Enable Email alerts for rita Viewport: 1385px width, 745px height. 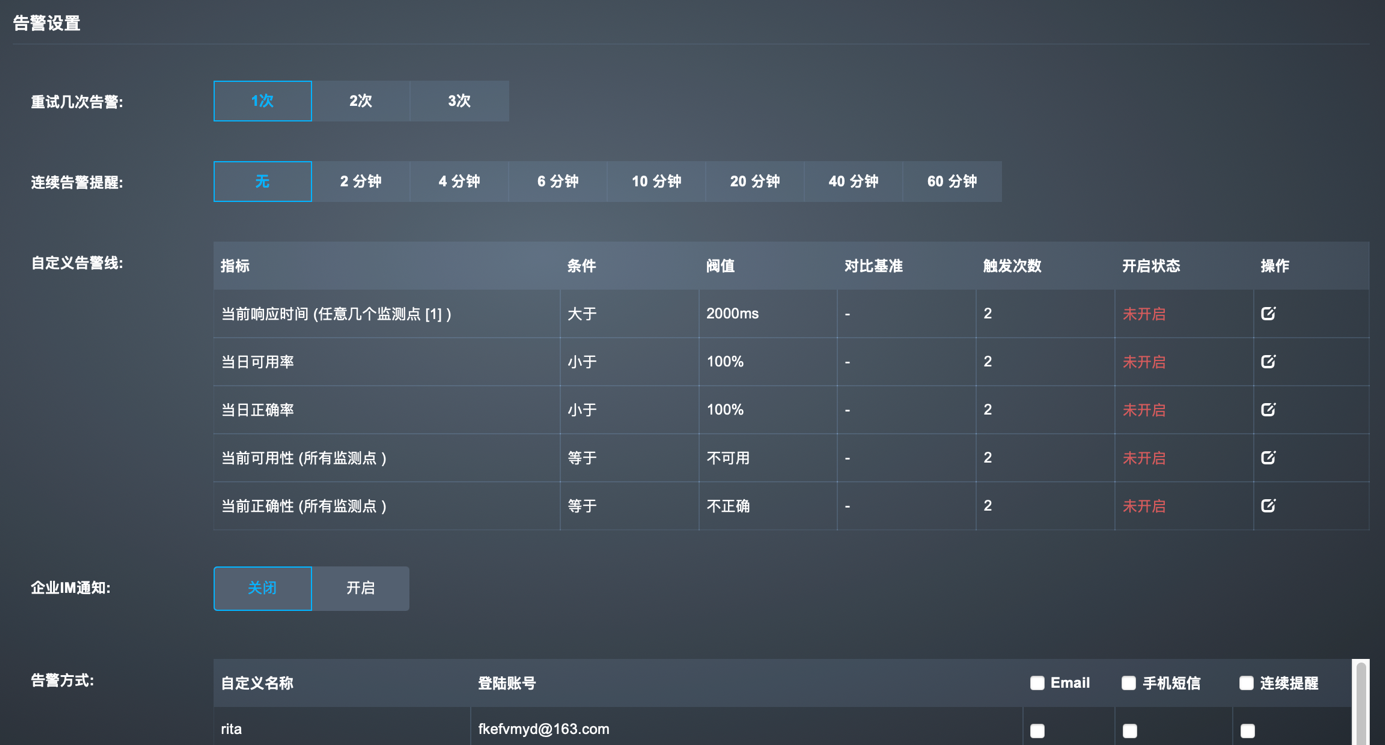[1037, 731]
